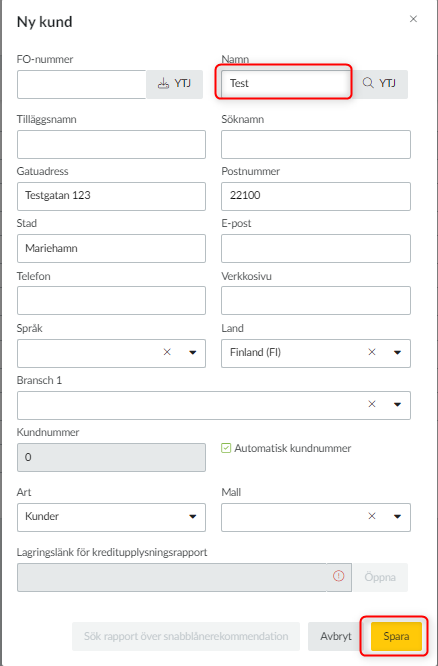Click the yellow Spara button

396,636
